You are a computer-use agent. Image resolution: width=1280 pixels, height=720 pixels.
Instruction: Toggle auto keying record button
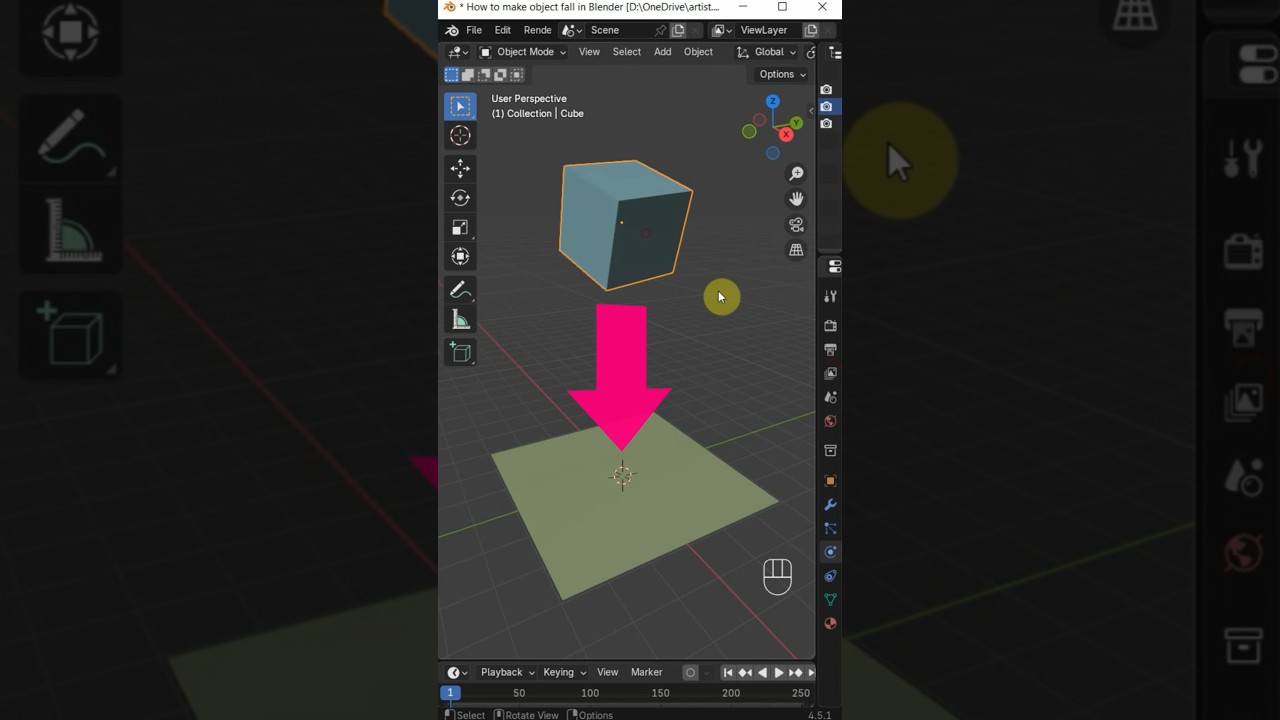[x=690, y=673]
